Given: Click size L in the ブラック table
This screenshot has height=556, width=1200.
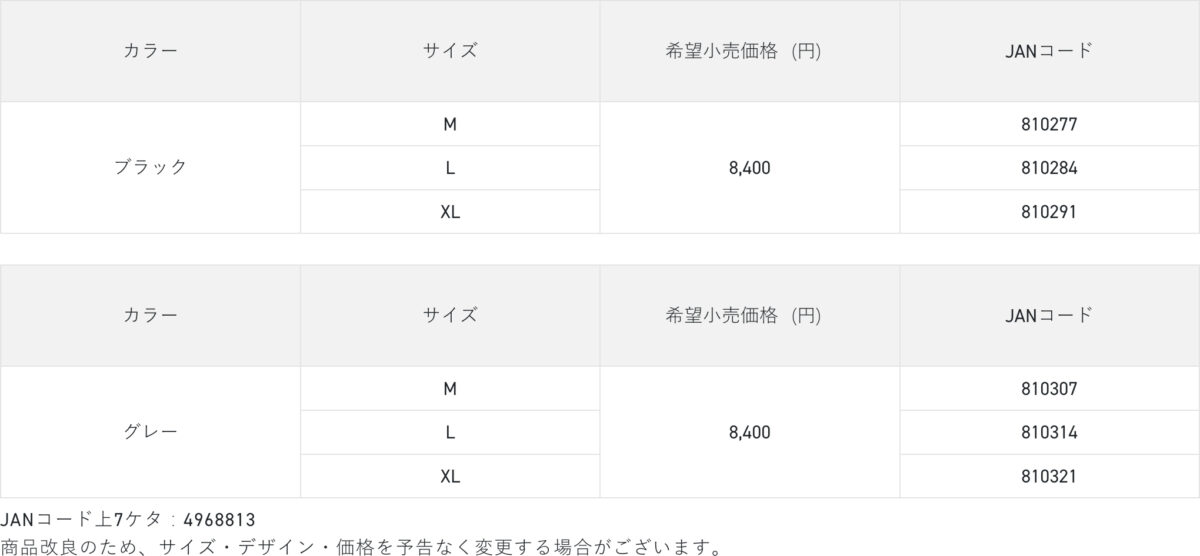Looking at the screenshot, I should [450, 168].
